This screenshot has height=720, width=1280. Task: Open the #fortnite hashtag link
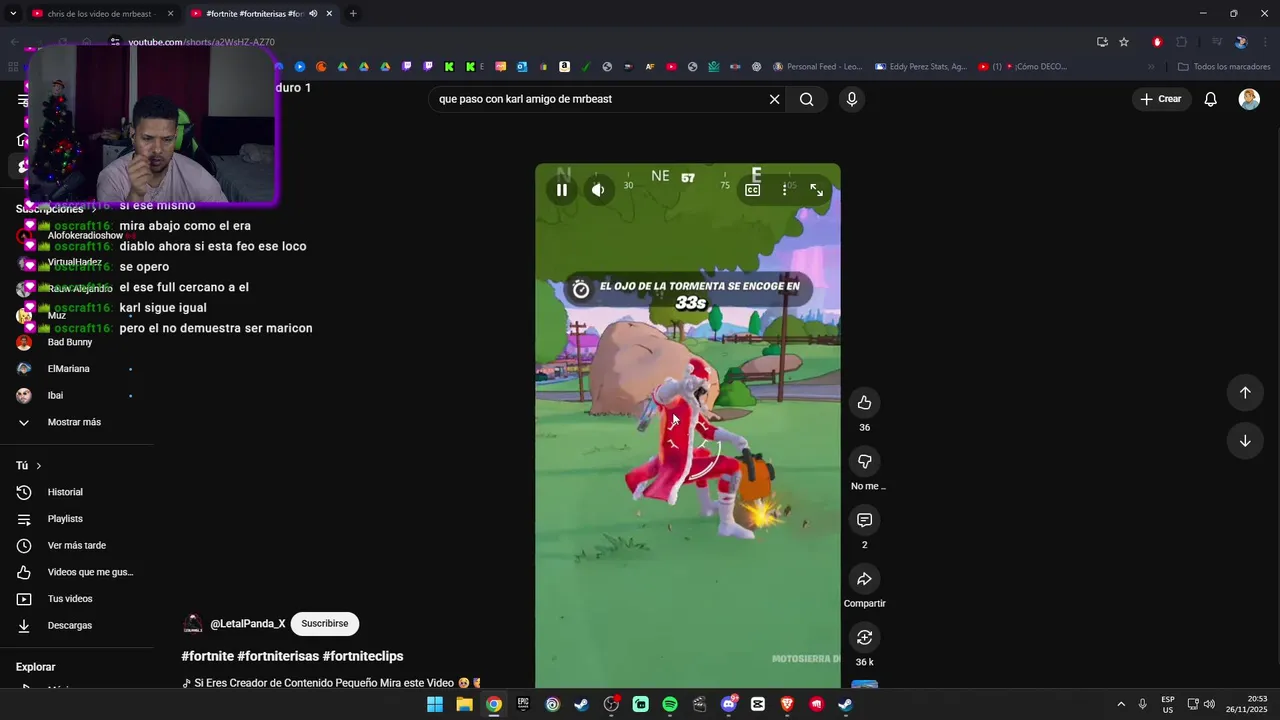[207, 656]
